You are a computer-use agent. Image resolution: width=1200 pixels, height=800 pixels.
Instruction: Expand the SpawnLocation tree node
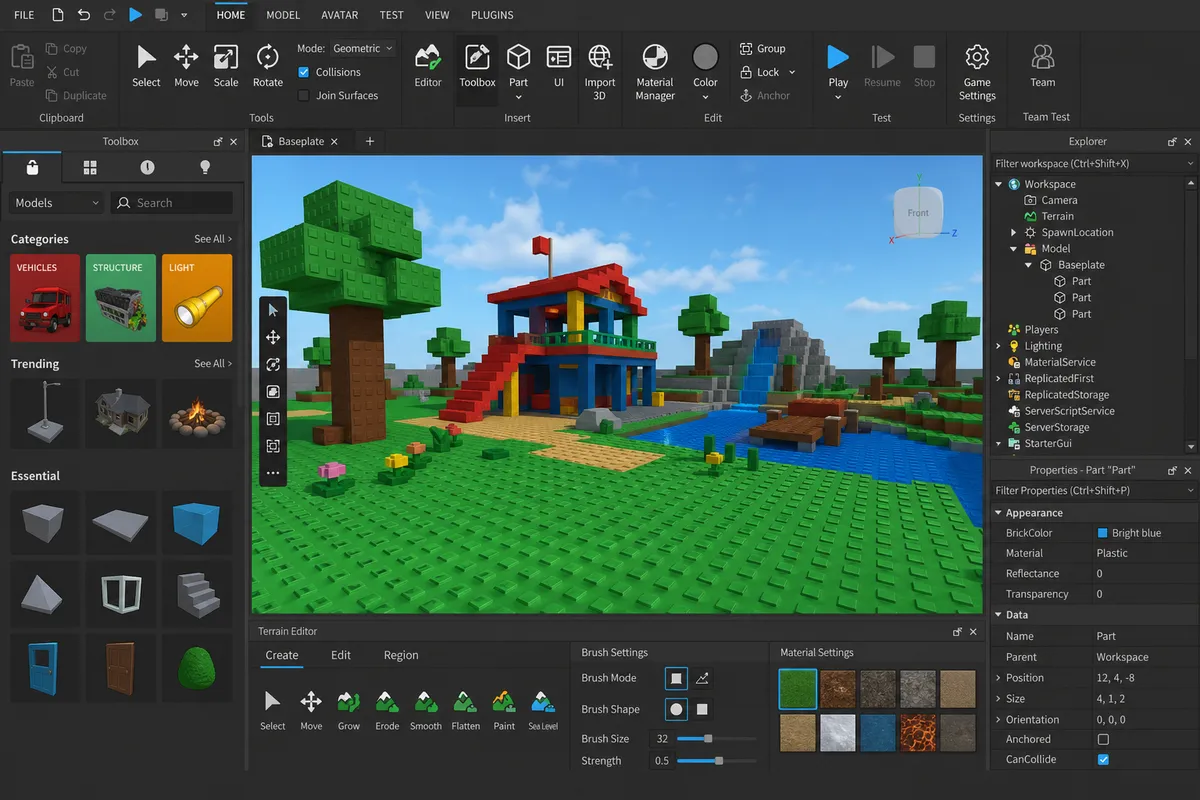tap(1014, 232)
